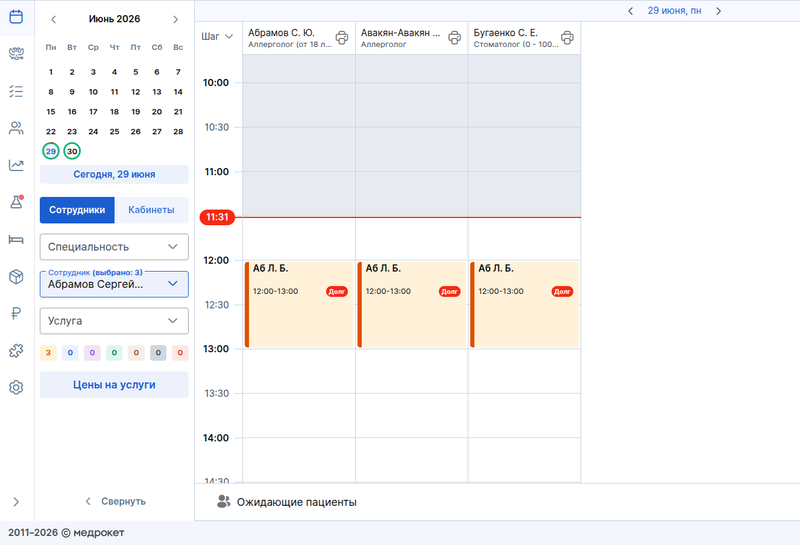Go to previous month in mini calendar

(x=54, y=19)
